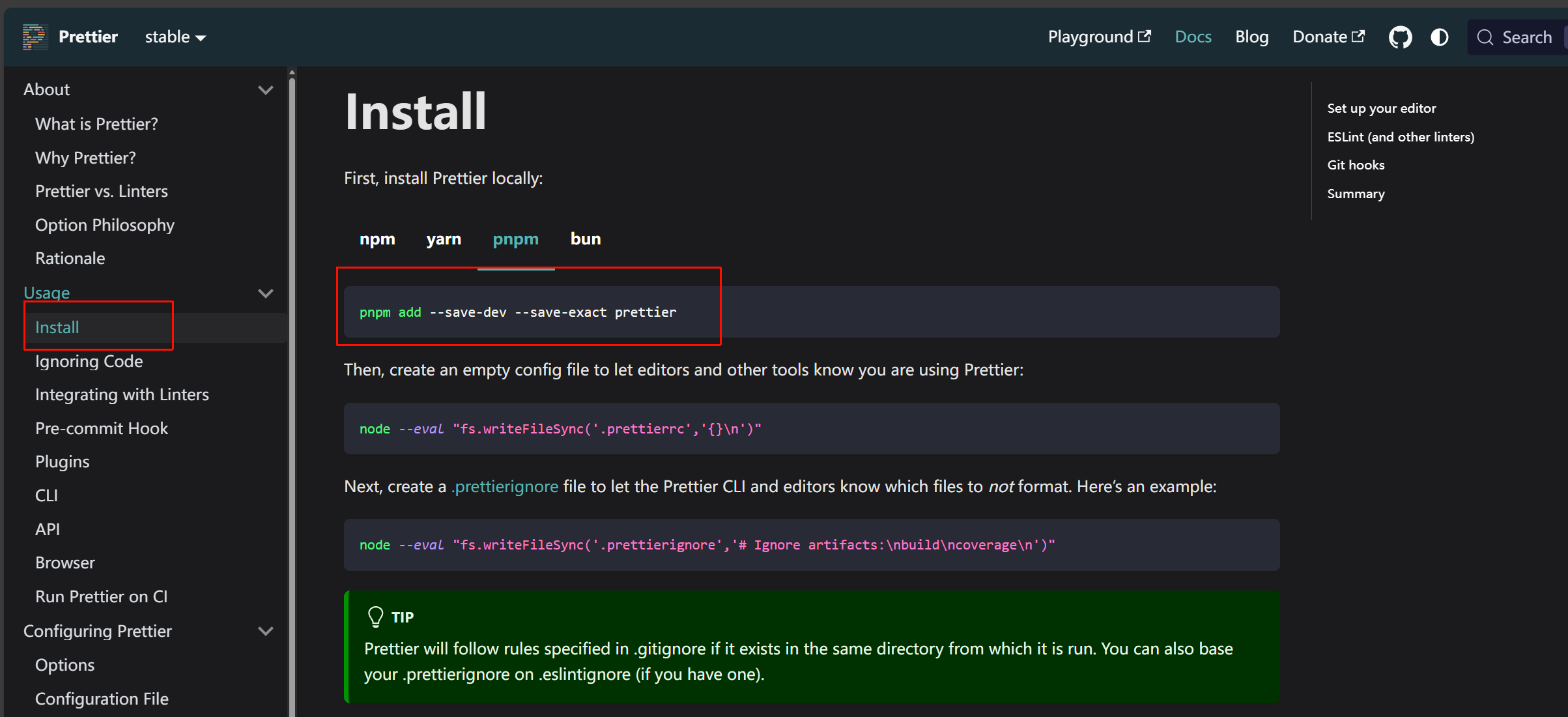Click the sidebar vertical scrollbar

pos(292,391)
